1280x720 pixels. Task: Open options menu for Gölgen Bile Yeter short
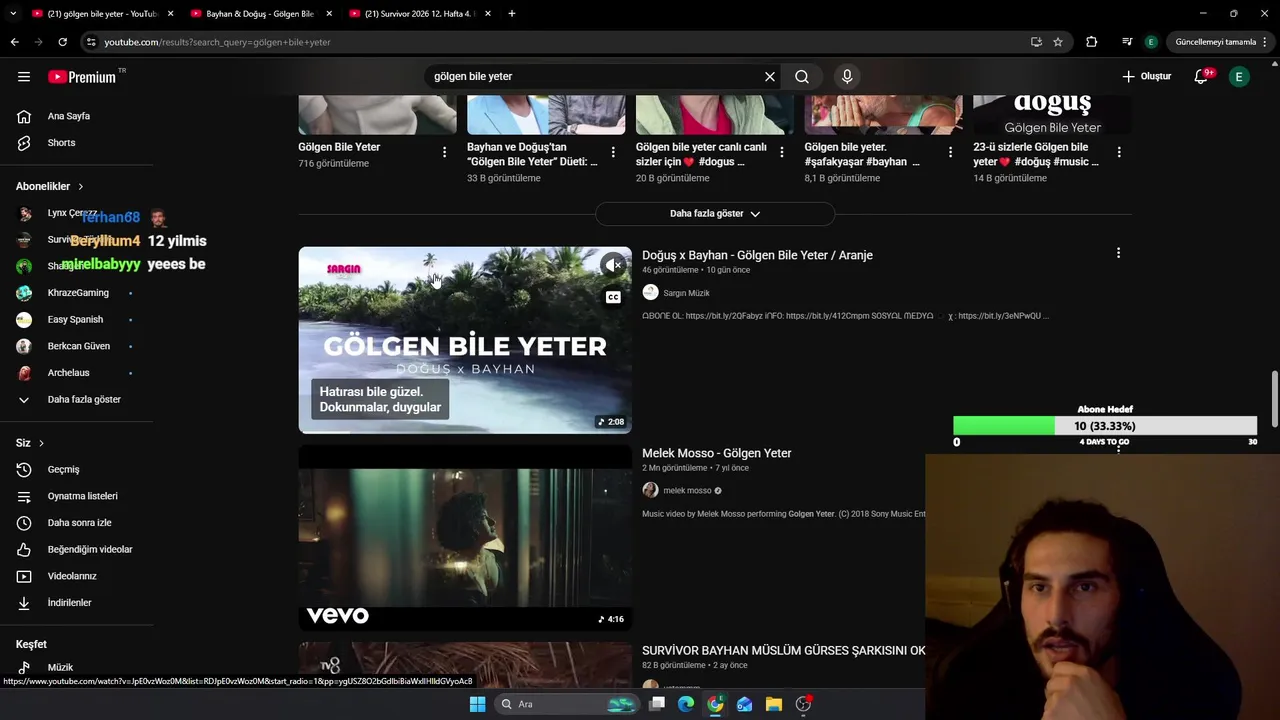444,152
